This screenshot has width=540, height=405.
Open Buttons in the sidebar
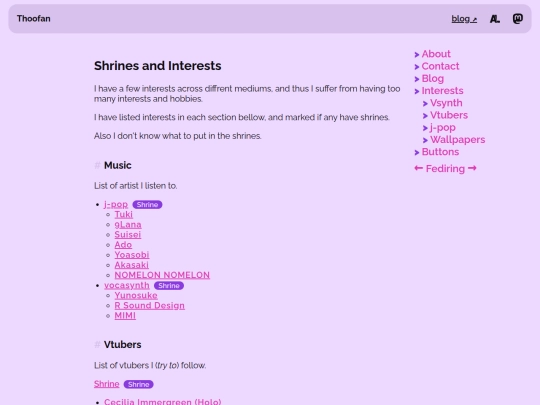coord(440,152)
